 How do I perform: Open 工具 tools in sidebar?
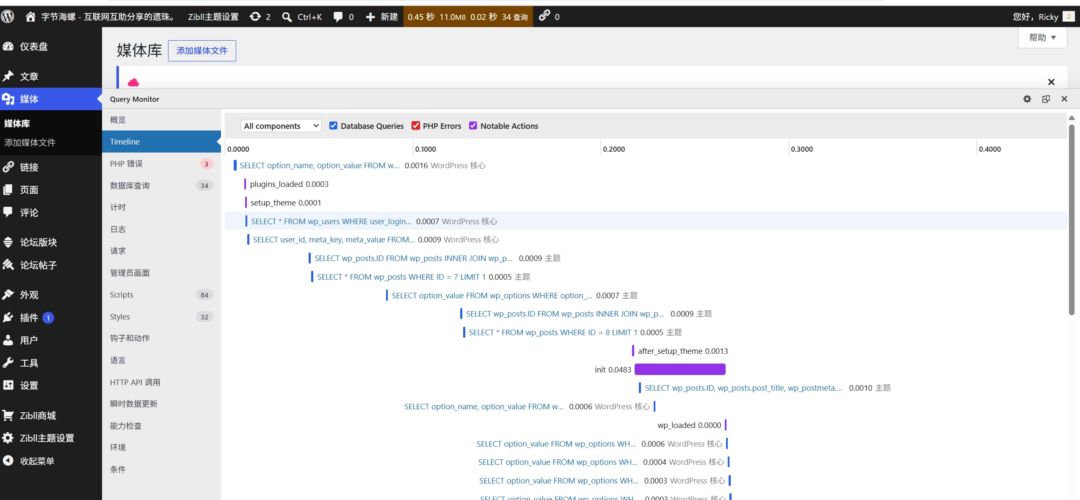(x=51, y=363)
